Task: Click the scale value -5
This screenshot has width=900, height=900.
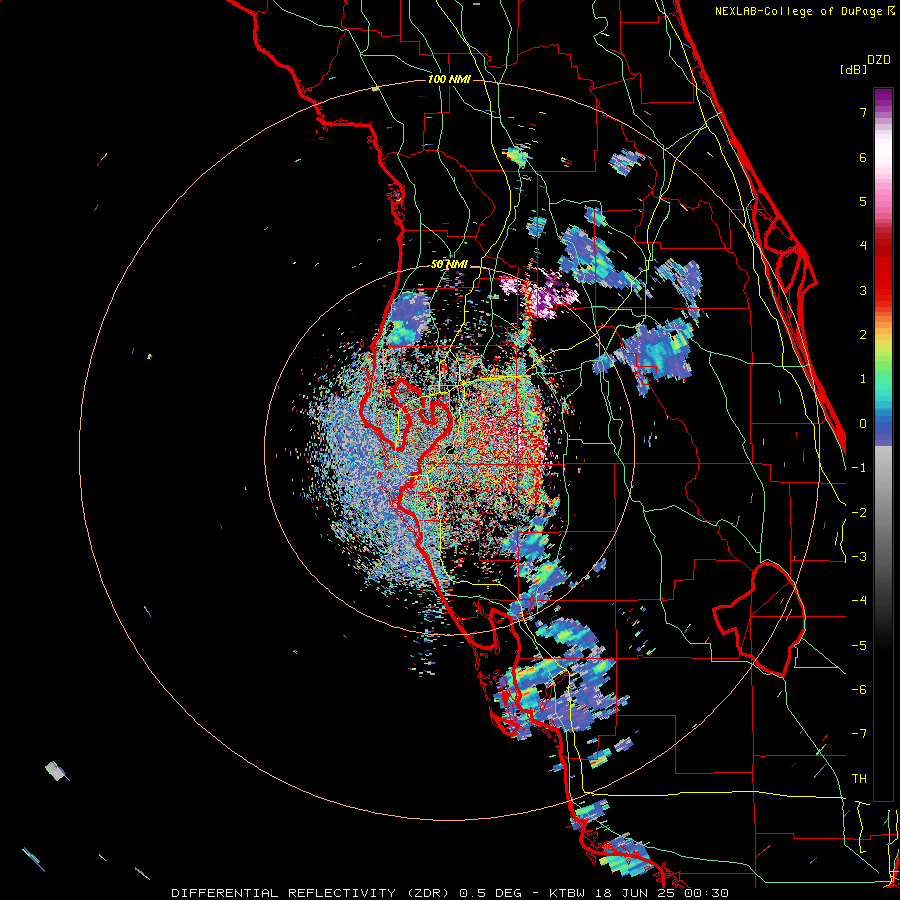Action: pos(859,646)
